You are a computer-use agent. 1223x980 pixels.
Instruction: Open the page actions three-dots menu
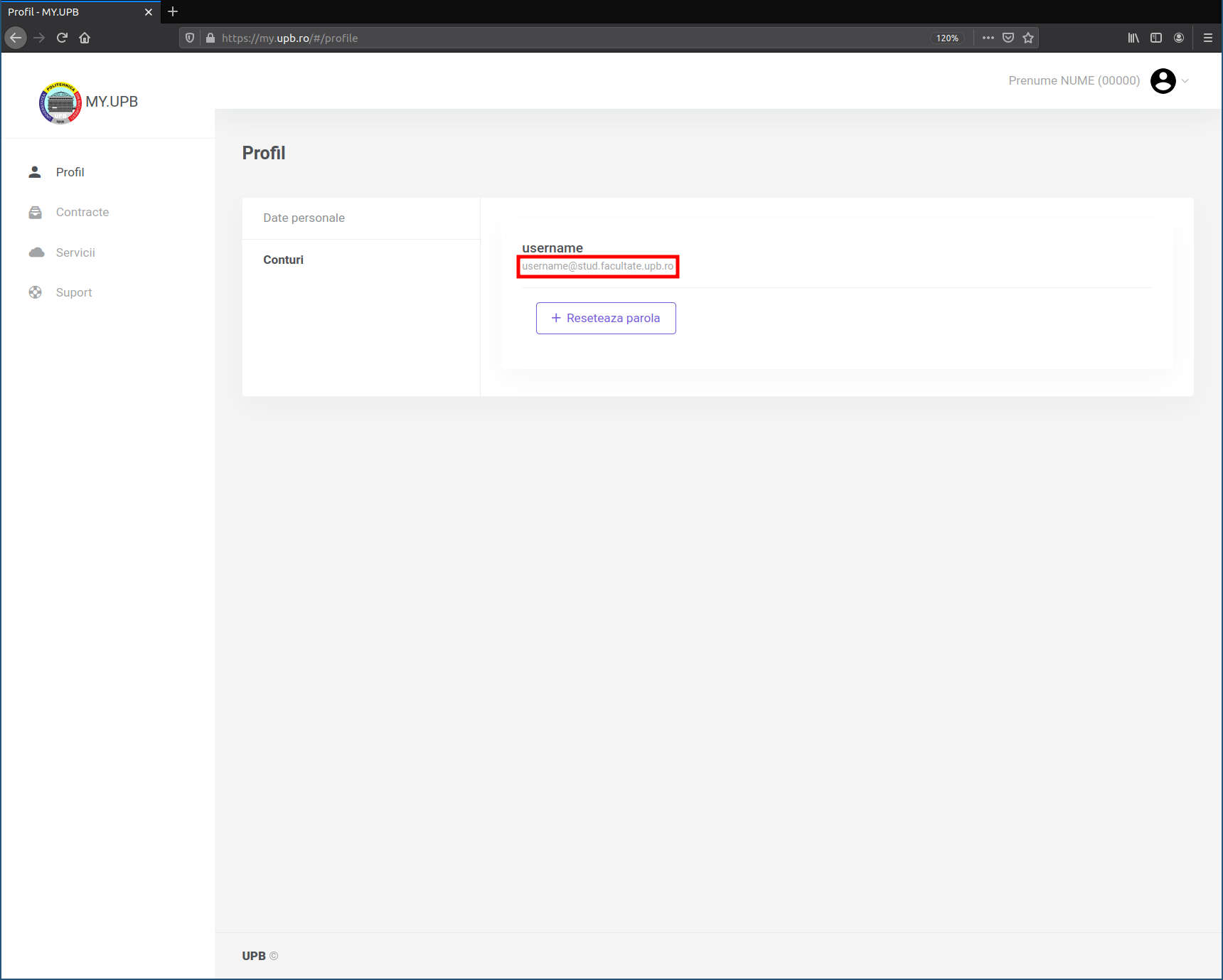click(988, 38)
